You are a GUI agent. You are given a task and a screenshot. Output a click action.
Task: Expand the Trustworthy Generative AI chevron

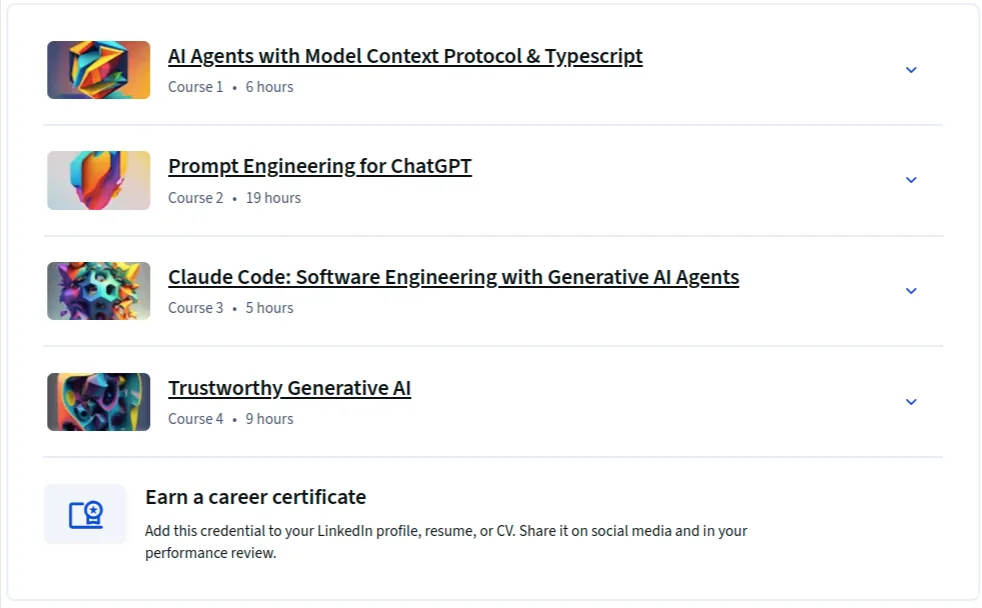[911, 401]
